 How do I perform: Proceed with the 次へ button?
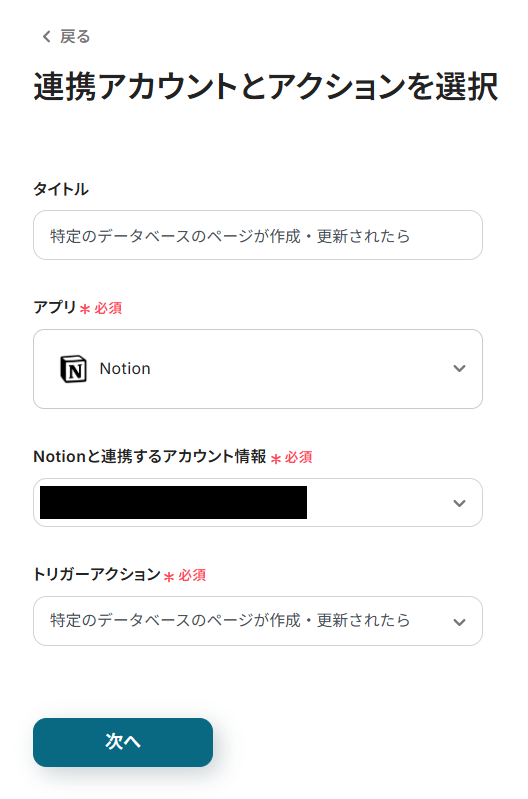tap(123, 742)
